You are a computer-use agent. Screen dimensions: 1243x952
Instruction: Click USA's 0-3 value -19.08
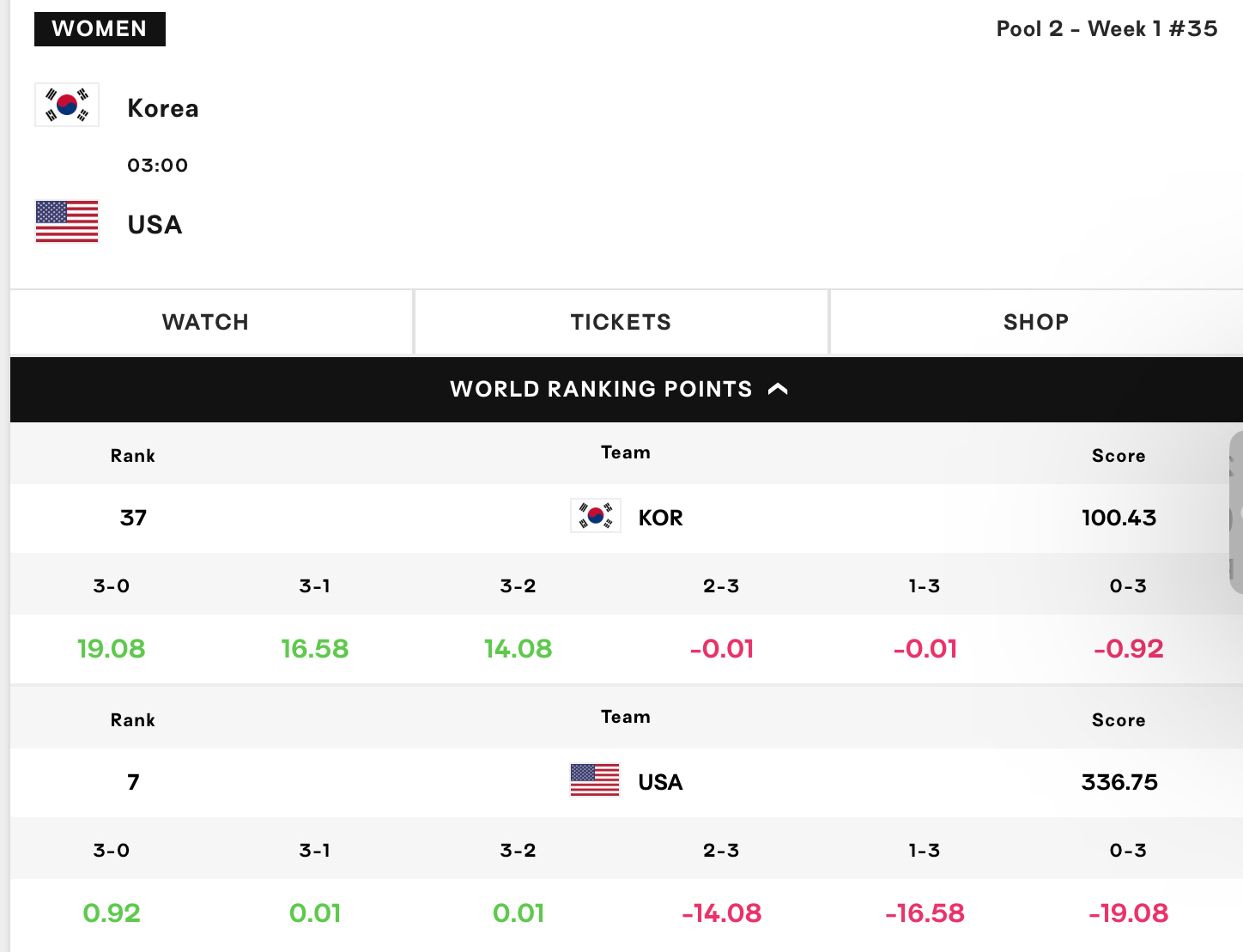point(1128,913)
